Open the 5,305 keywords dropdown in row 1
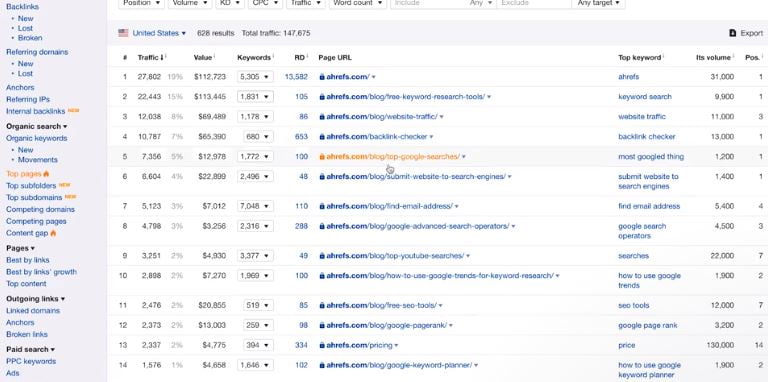The image size is (768, 382). click(x=255, y=77)
